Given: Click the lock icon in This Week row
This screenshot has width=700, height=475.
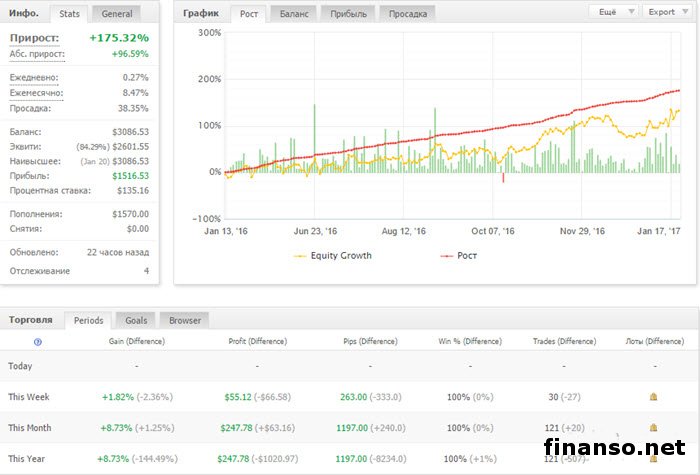Looking at the screenshot, I should point(653,397).
